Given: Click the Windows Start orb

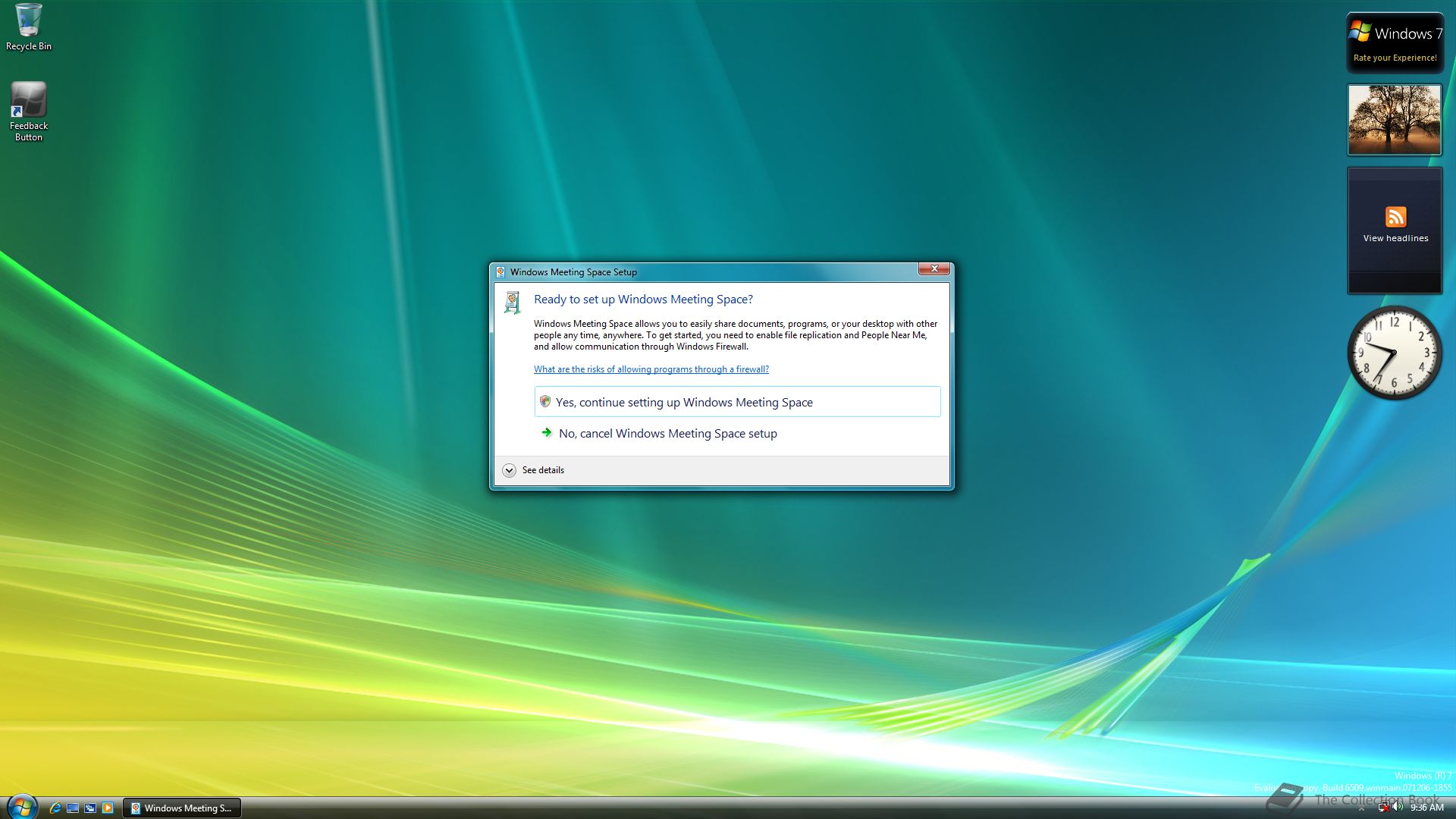Looking at the screenshot, I should click(x=22, y=807).
